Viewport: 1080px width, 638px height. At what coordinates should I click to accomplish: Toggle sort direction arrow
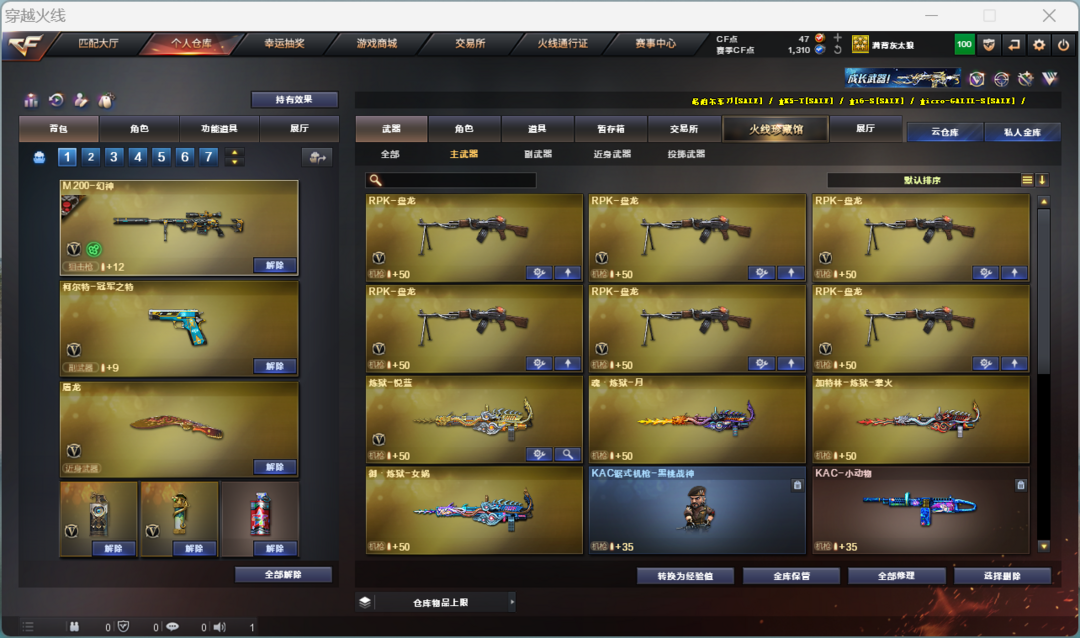(x=1042, y=180)
